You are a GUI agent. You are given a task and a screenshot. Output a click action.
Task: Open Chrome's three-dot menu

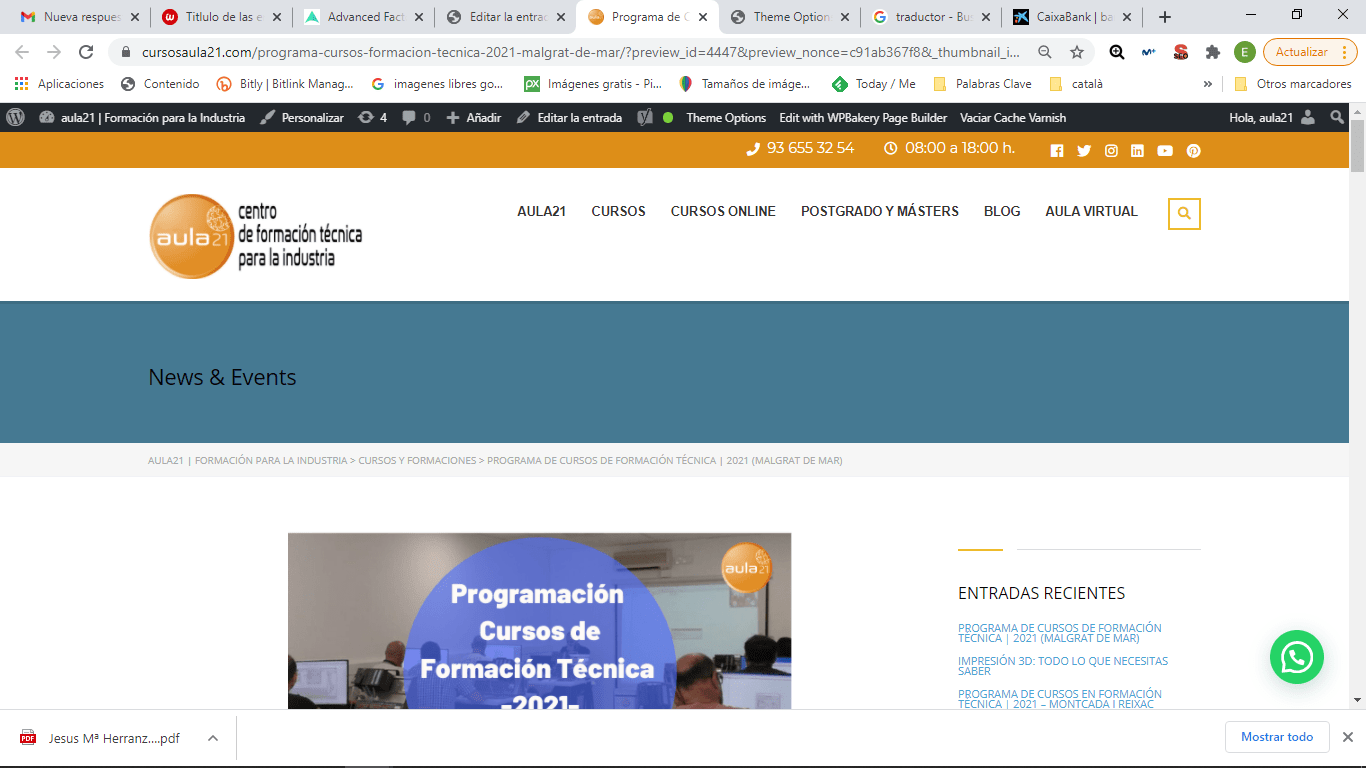(x=1345, y=52)
